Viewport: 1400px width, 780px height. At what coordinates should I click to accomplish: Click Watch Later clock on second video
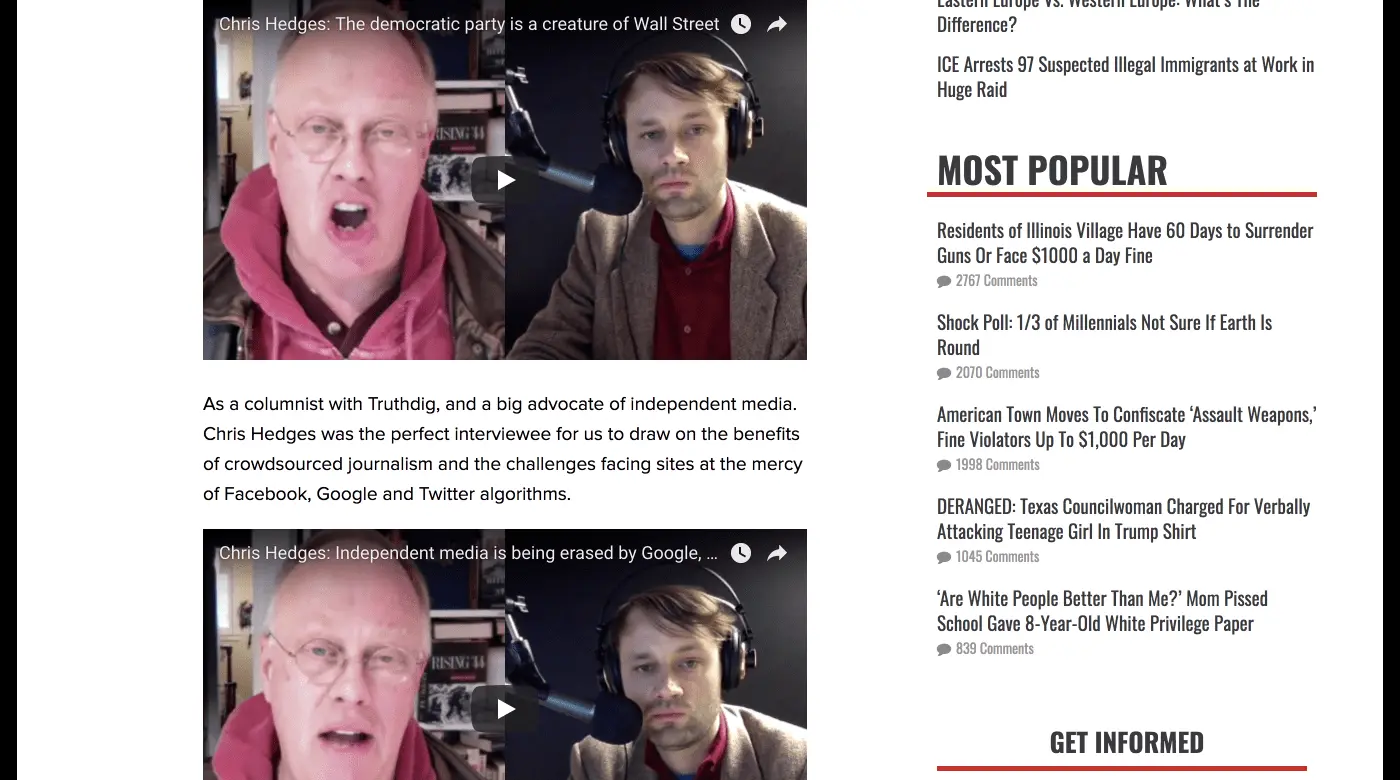point(741,553)
